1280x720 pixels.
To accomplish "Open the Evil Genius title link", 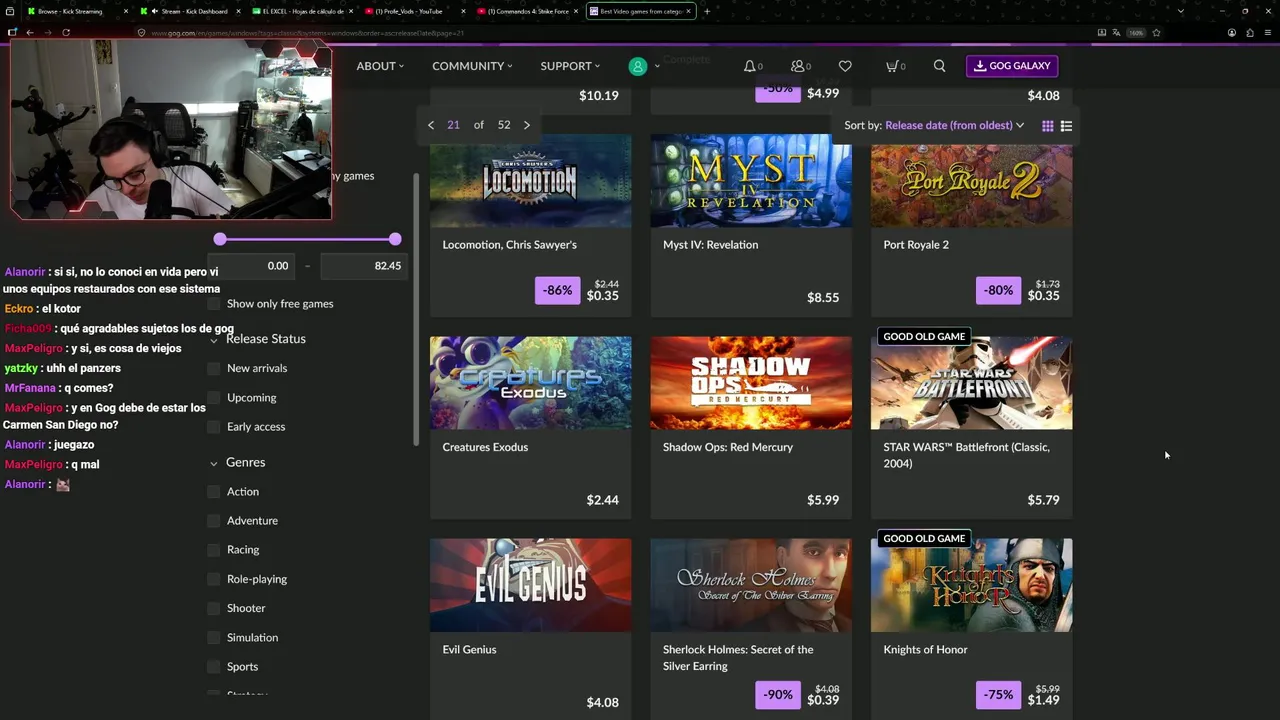I will pos(469,650).
